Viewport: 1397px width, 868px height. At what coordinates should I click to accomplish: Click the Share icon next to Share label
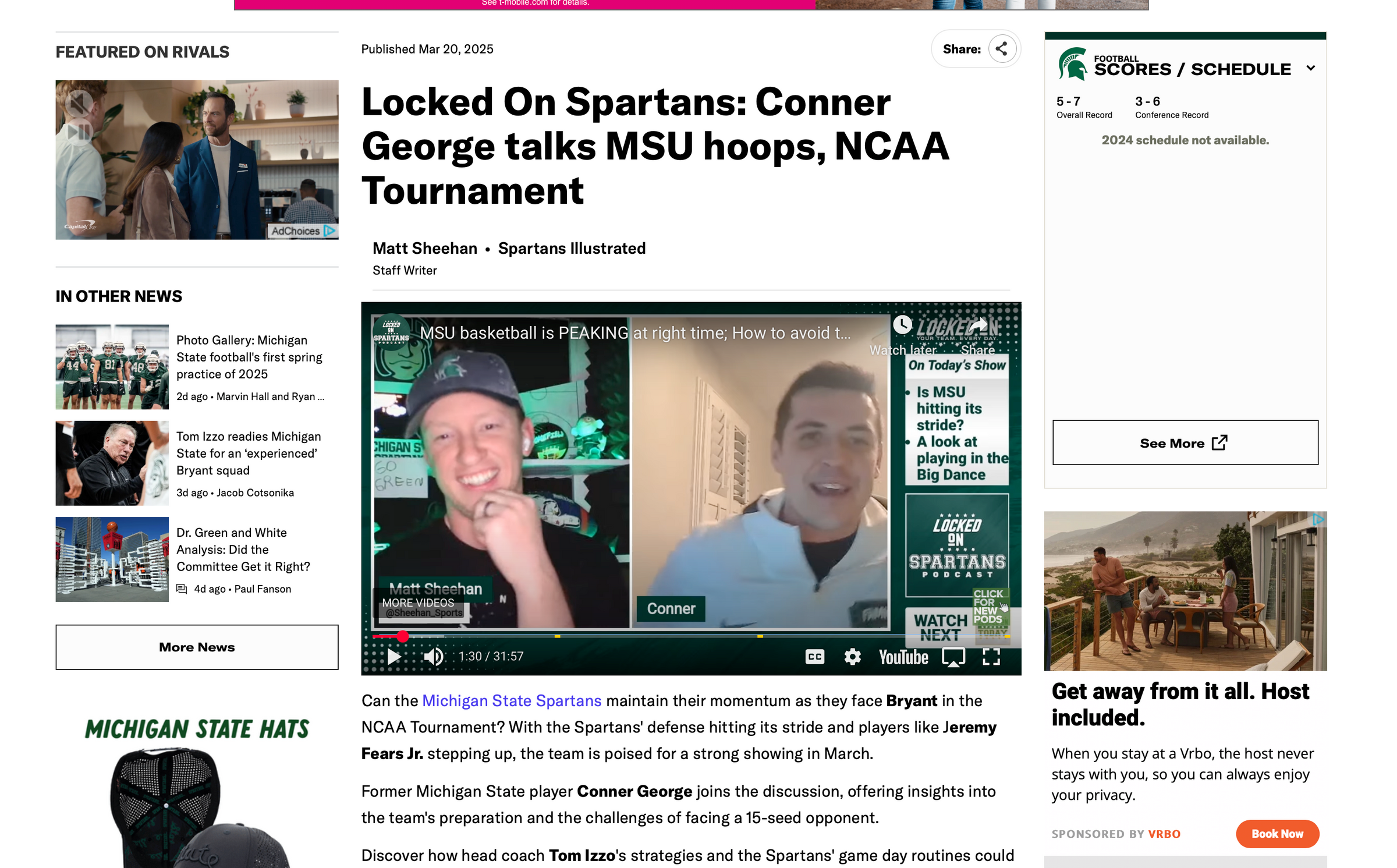click(x=1001, y=49)
